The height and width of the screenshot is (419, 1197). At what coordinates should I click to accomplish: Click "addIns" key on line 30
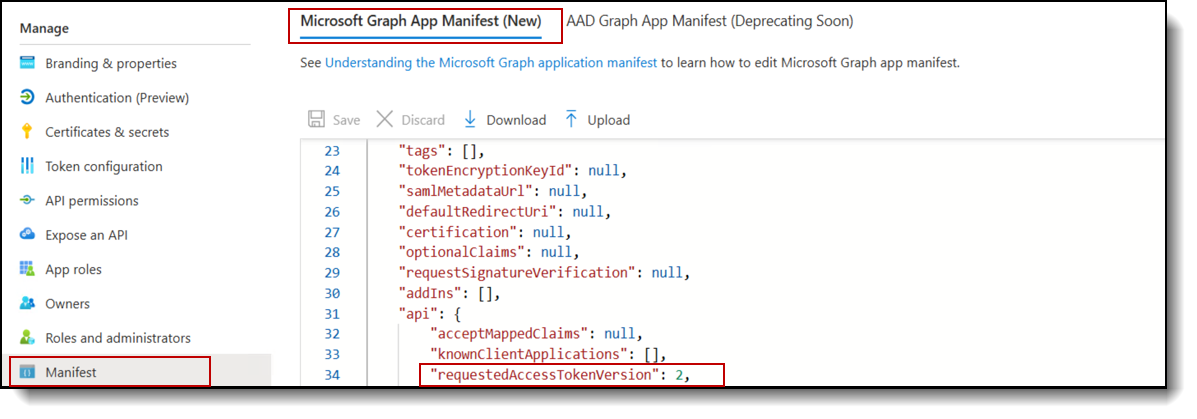pyautogui.click(x=431, y=293)
